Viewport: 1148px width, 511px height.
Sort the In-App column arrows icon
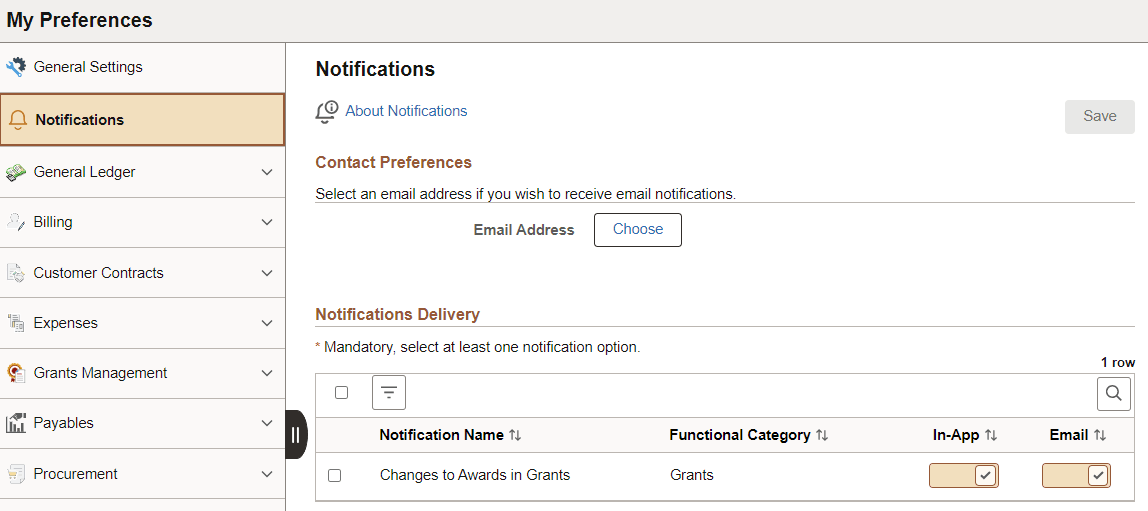(991, 436)
